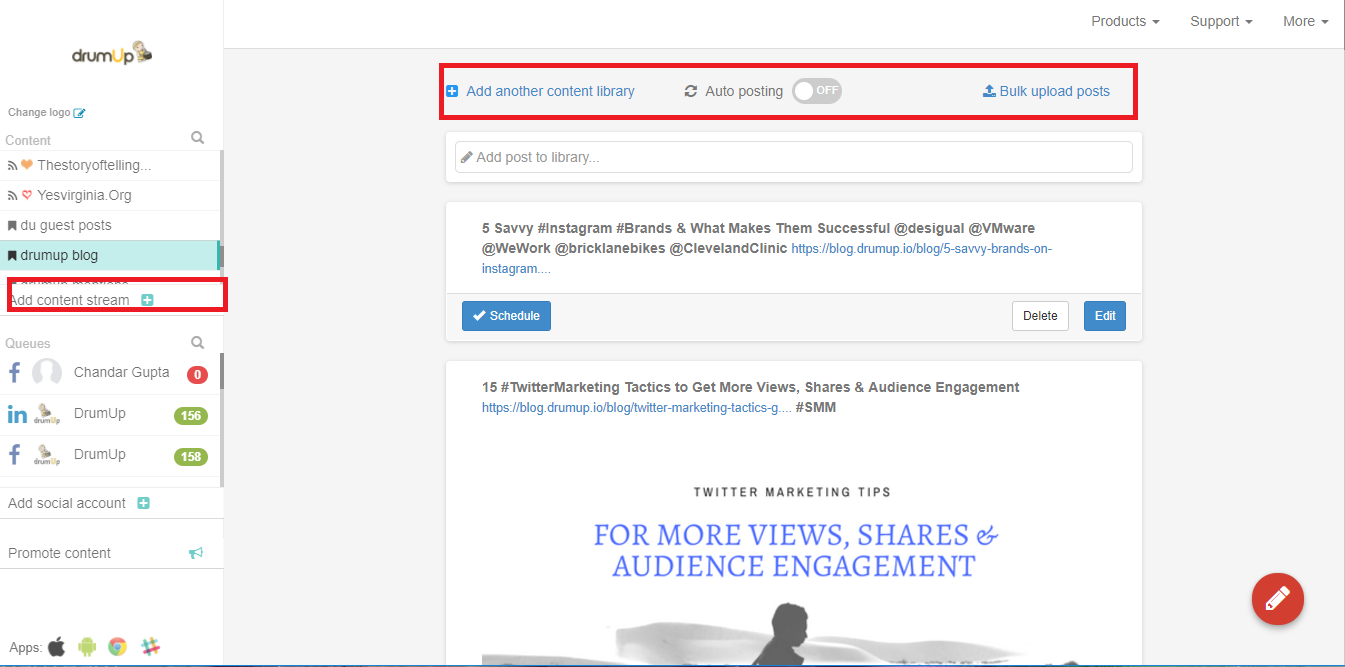Click the Add post to library field
This screenshot has height=667, width=1345.
click(794, 157)
